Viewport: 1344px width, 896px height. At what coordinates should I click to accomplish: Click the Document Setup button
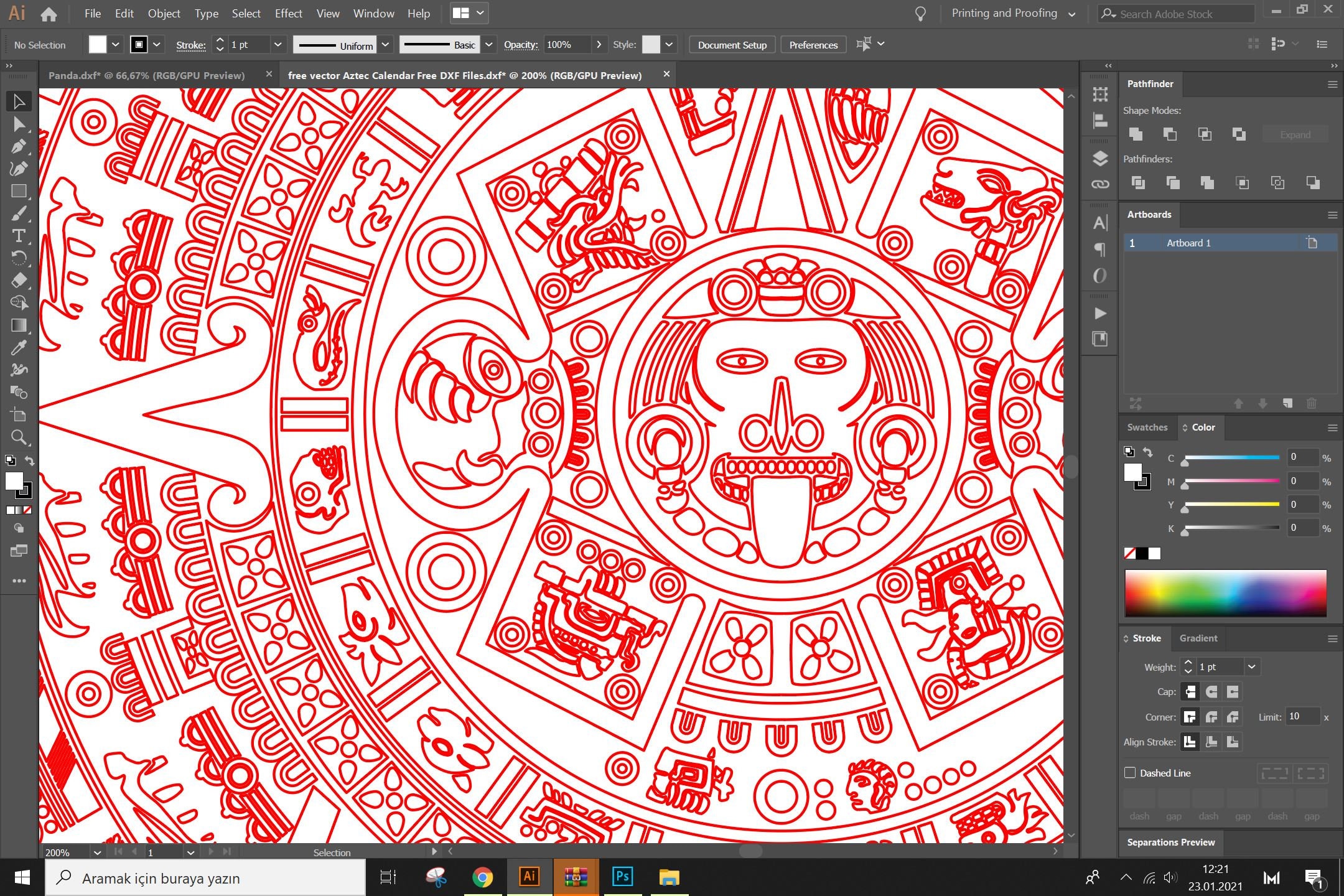732,44
